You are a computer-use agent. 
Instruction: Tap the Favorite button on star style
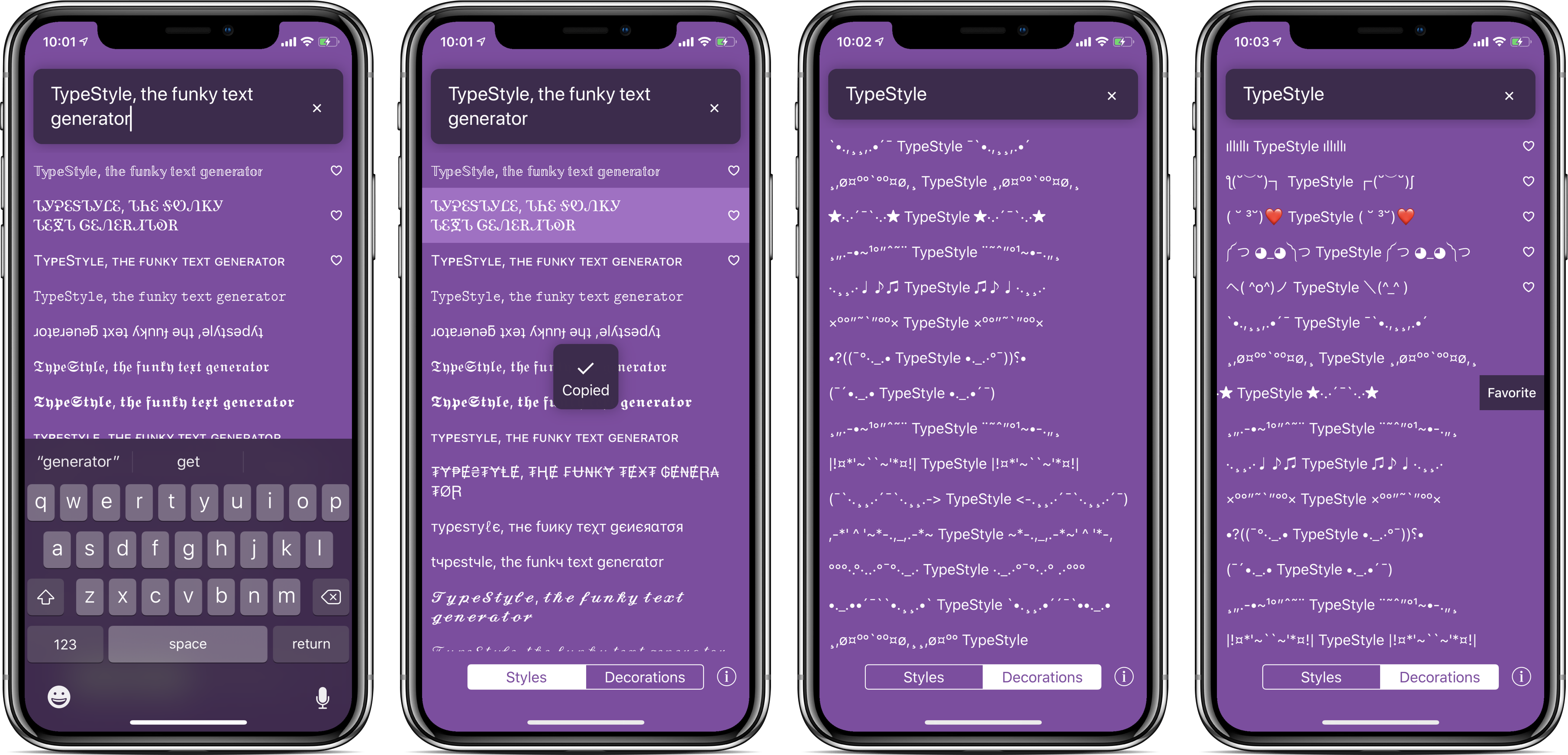click(x=1509, y=392)
